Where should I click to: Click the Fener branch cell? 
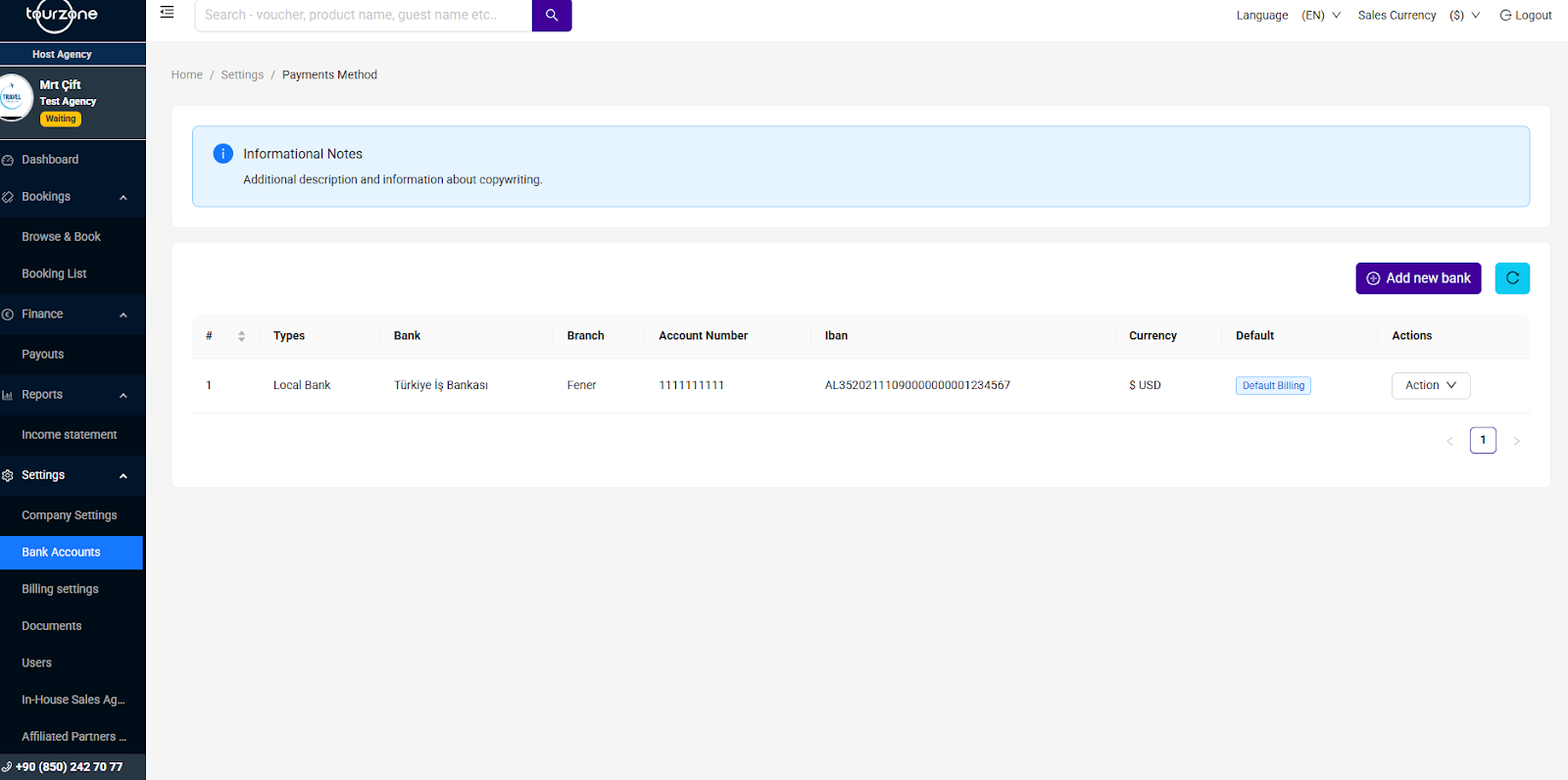click(581, 386)
